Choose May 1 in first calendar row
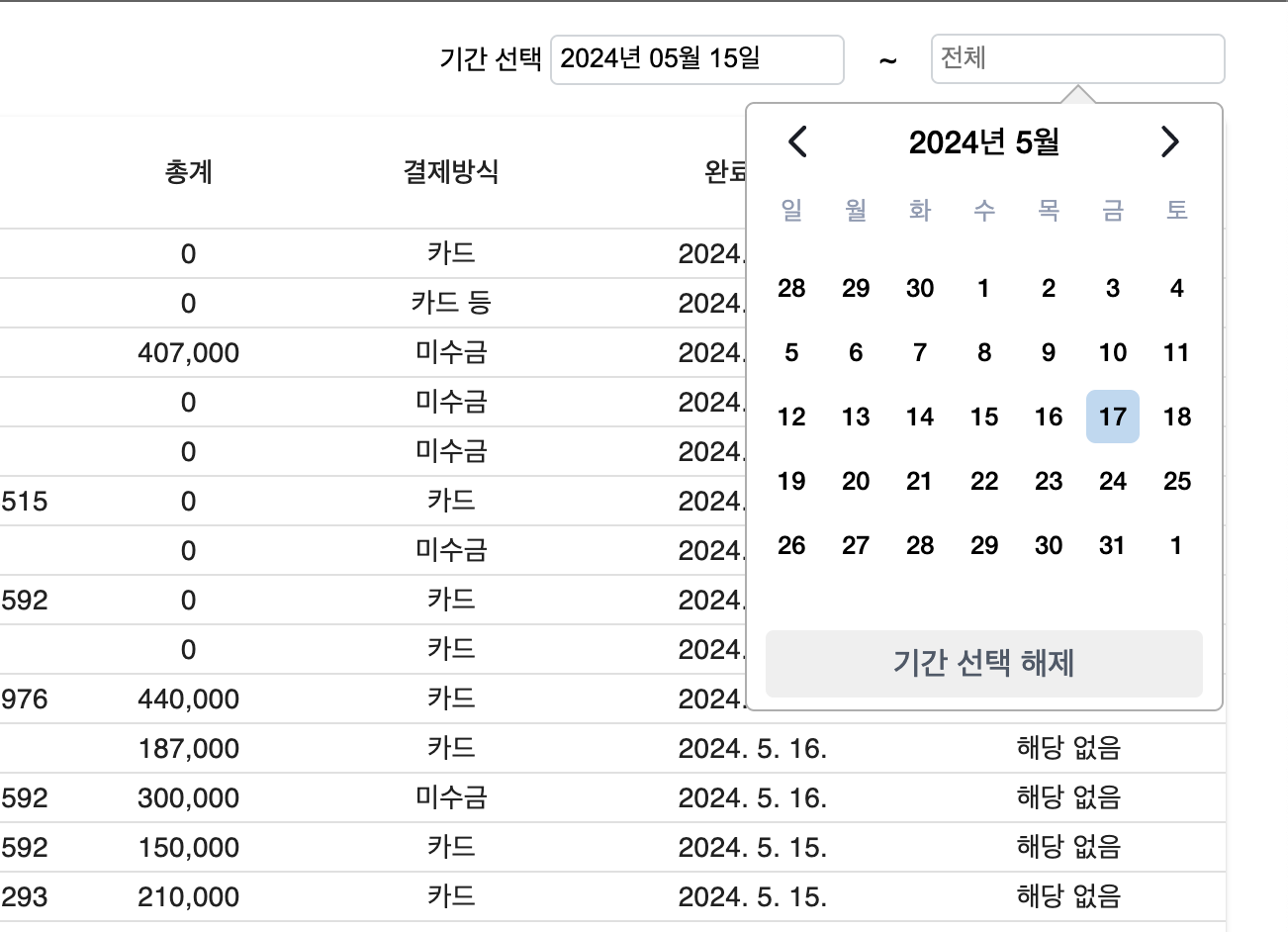This screenshot has width=1288, height=932. [983, 288]
